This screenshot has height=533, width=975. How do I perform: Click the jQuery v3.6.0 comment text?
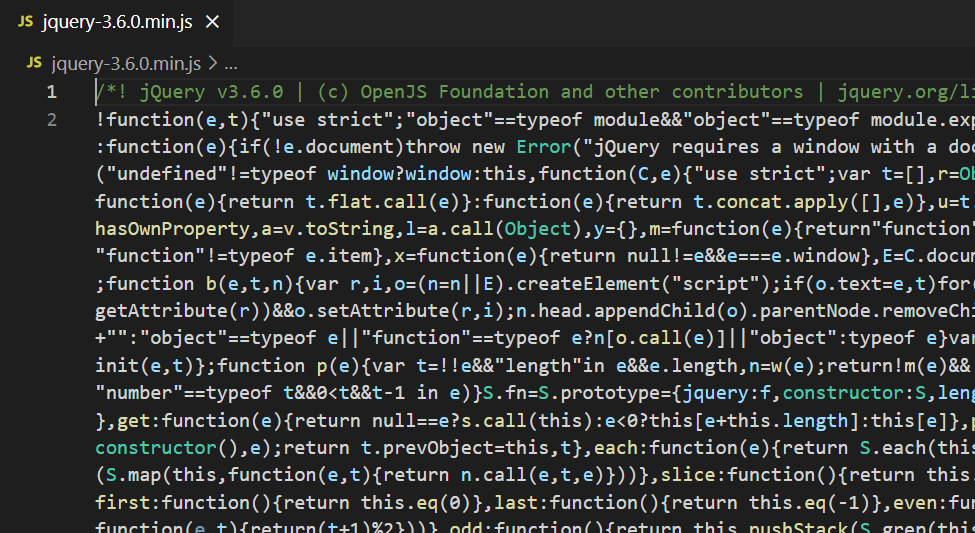[211, 92]
